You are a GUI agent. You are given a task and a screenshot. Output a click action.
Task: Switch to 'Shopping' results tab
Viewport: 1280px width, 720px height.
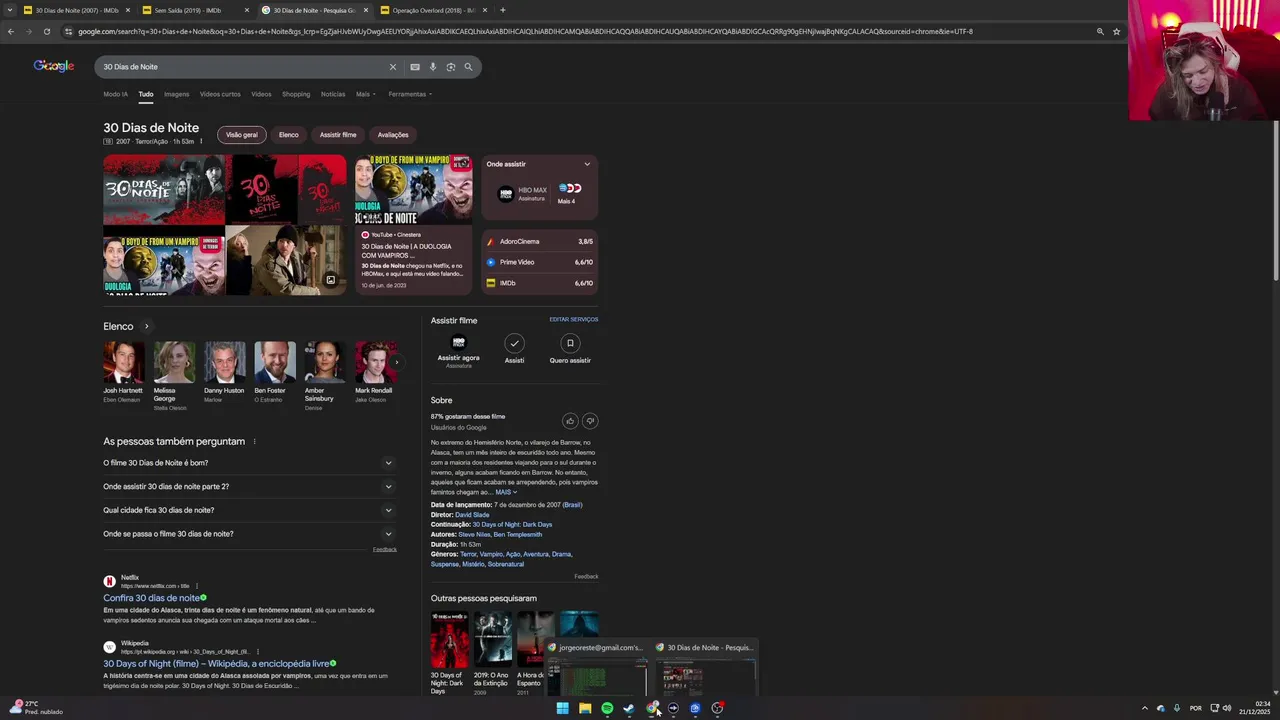point(296,94)
